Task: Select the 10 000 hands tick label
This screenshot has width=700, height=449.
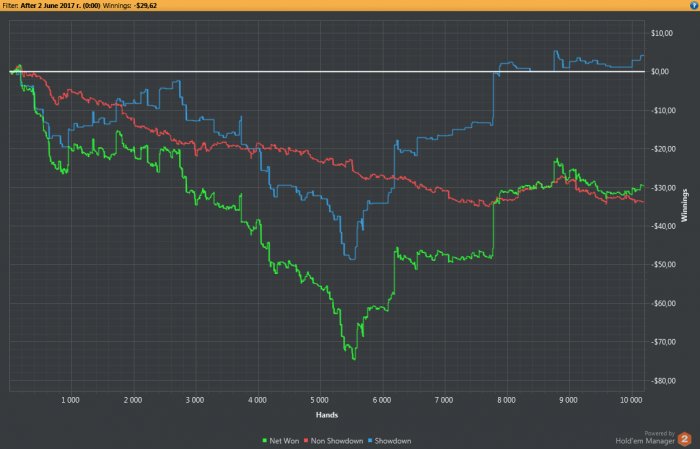Action: click(x=631, y=400)
